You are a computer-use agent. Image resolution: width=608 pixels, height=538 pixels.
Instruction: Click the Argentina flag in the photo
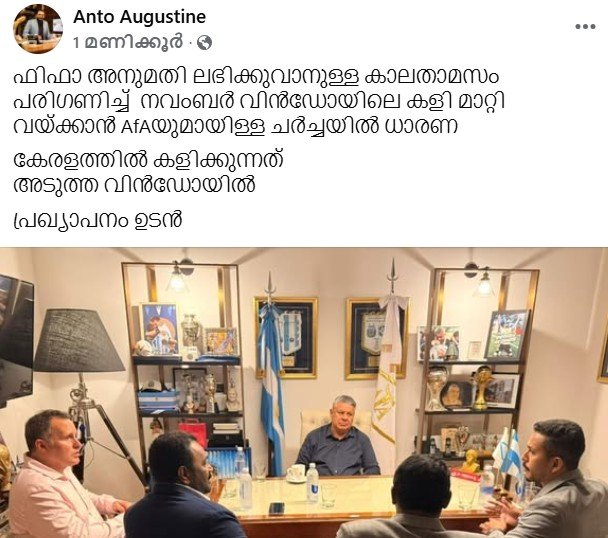click(x=271, y=377)
